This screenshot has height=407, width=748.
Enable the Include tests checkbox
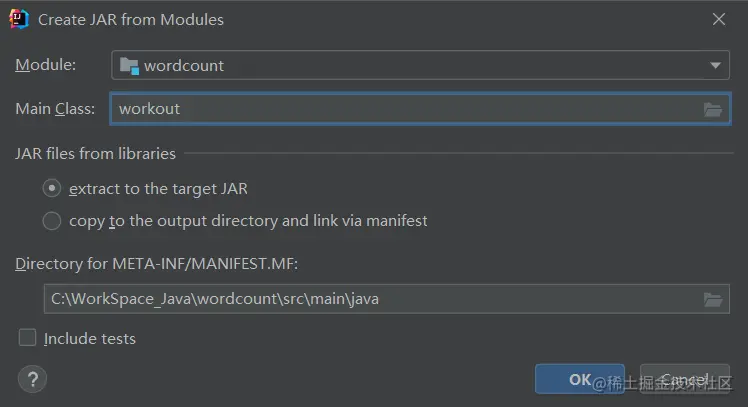(27, 337)
